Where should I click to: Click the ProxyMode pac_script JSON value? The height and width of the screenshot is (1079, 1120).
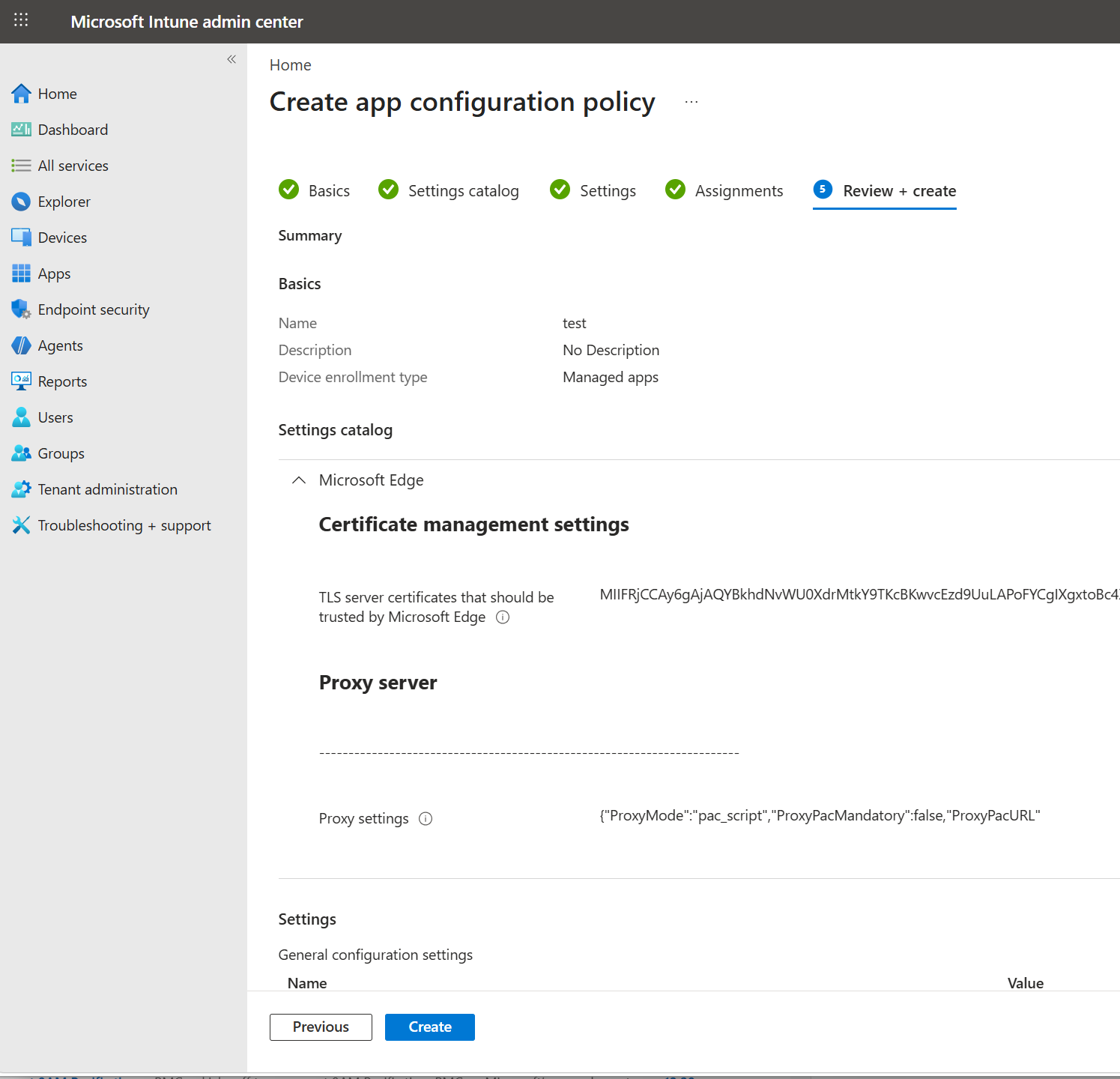[x=820, y=816]
